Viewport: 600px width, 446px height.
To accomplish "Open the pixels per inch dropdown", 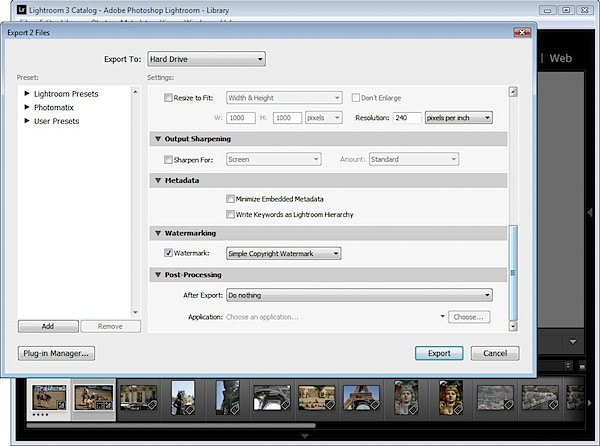I will (x=458, y=118).
